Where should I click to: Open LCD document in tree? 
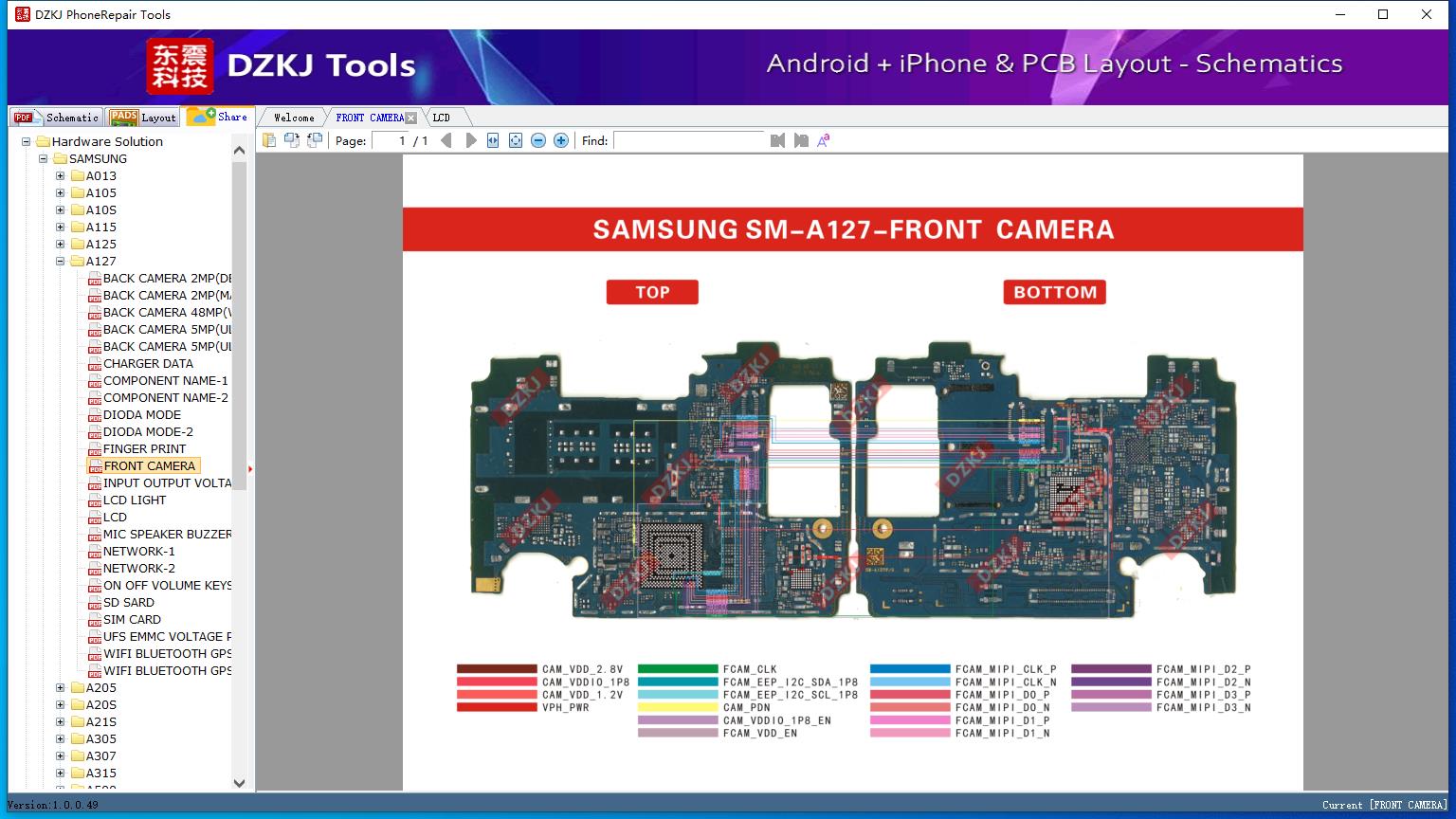click(115, 518)
